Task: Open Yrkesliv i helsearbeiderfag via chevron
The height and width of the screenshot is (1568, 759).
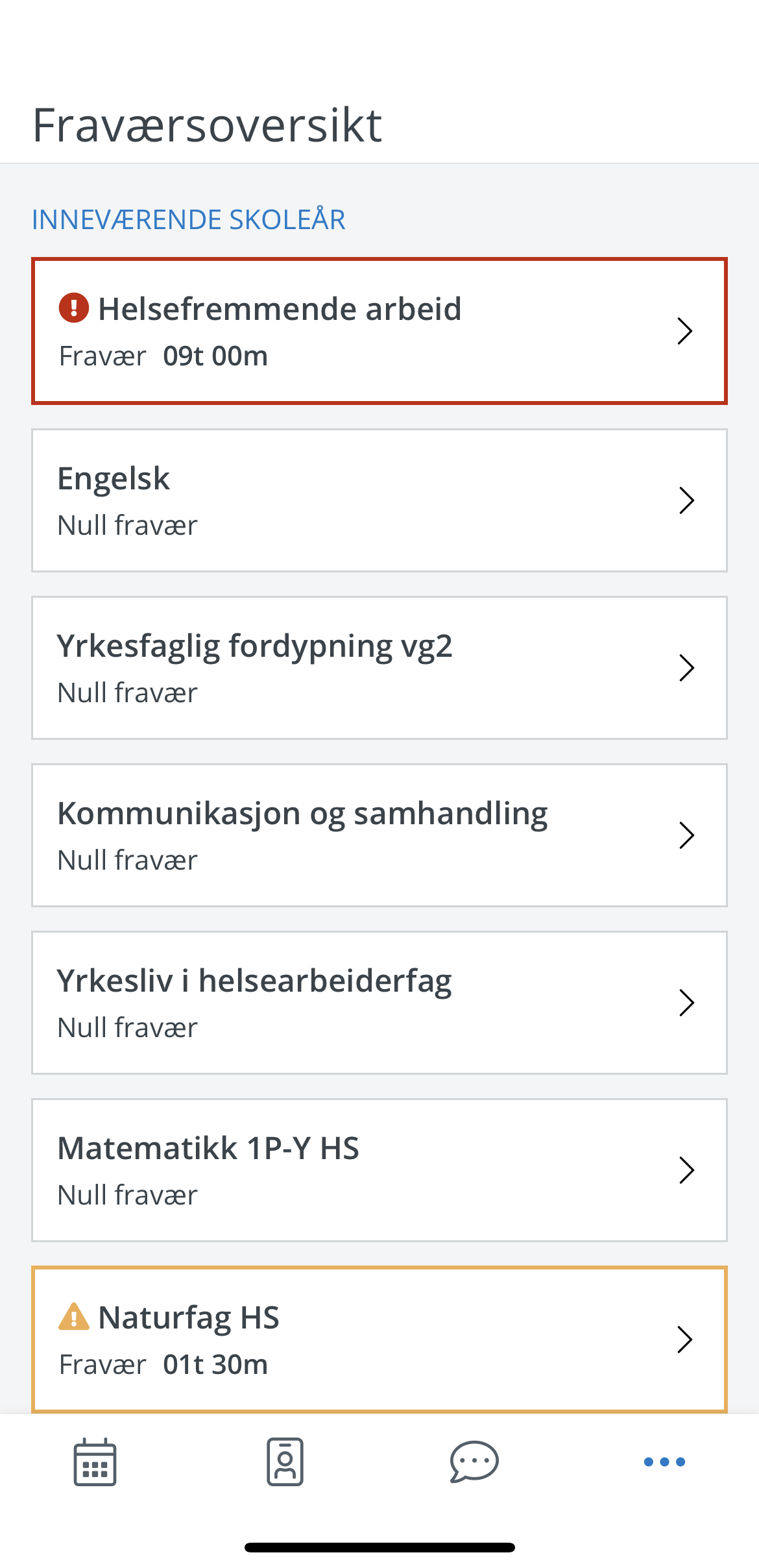Action: coord(686,1003)
